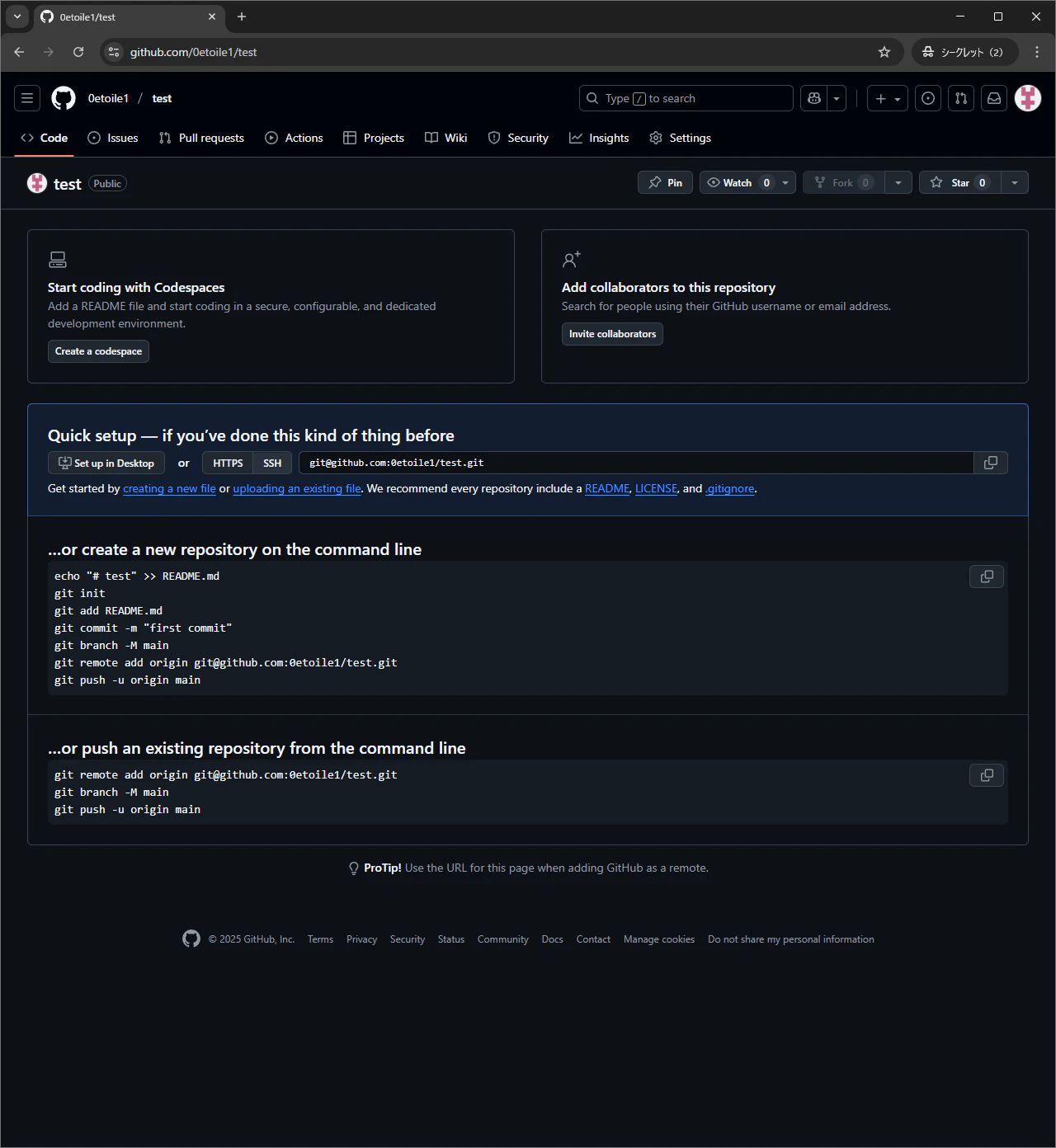Open the Pull requests tab

click(x=202, y=138)
